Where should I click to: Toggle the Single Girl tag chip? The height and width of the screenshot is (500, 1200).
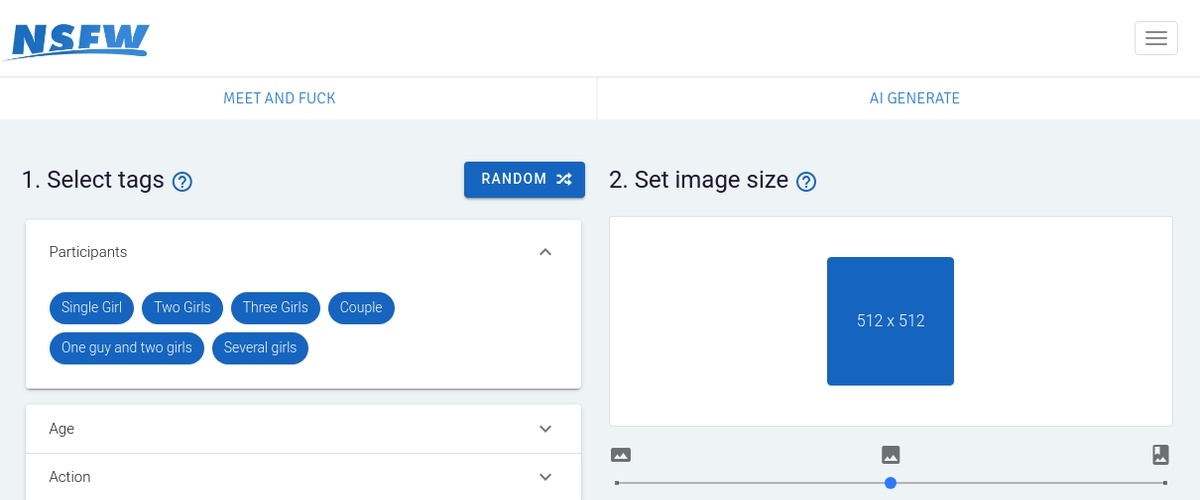coord(91,308)
